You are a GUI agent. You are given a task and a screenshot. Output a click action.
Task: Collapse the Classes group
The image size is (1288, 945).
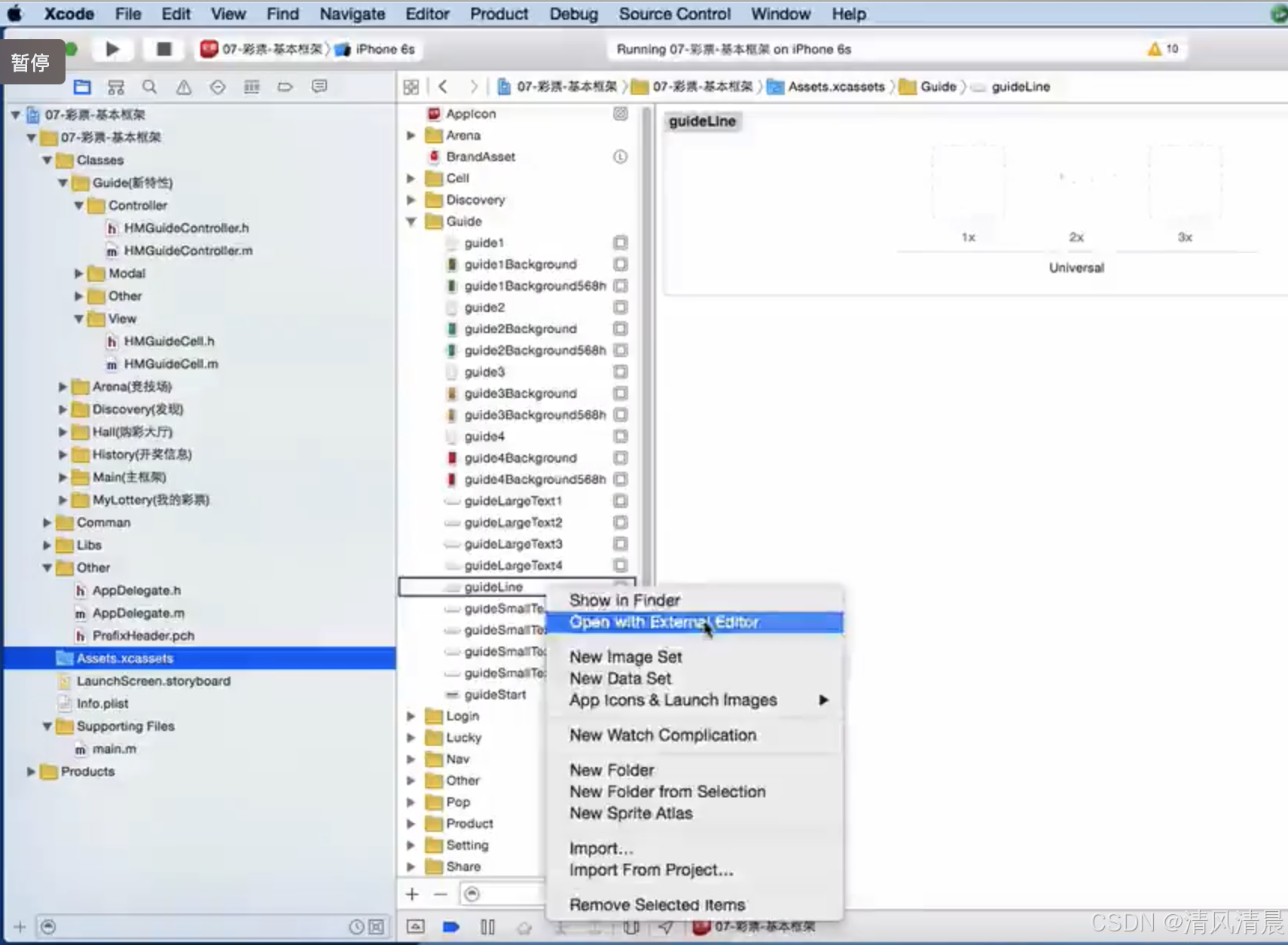click(47, 161)
